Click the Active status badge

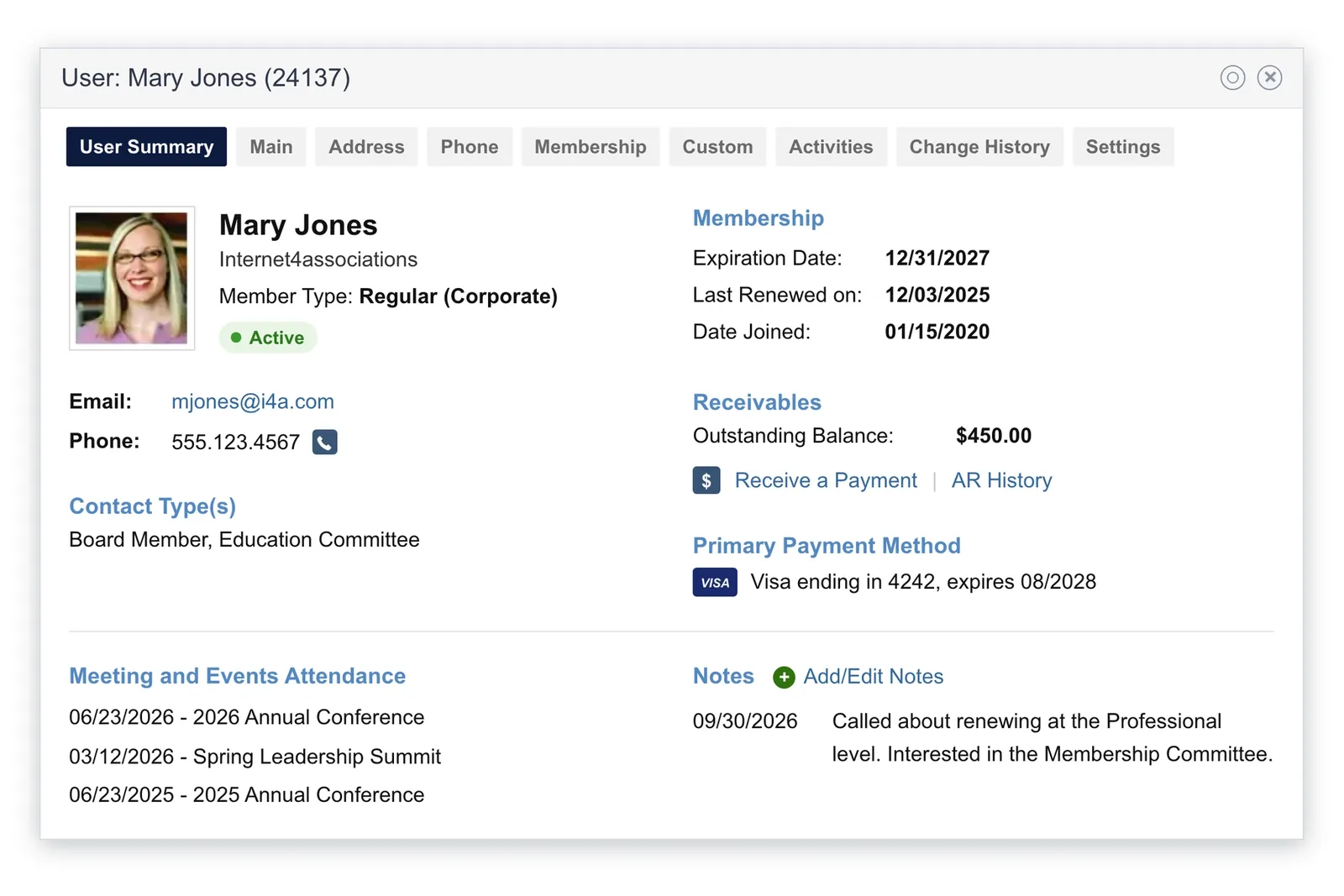click(x=268, y=338)
